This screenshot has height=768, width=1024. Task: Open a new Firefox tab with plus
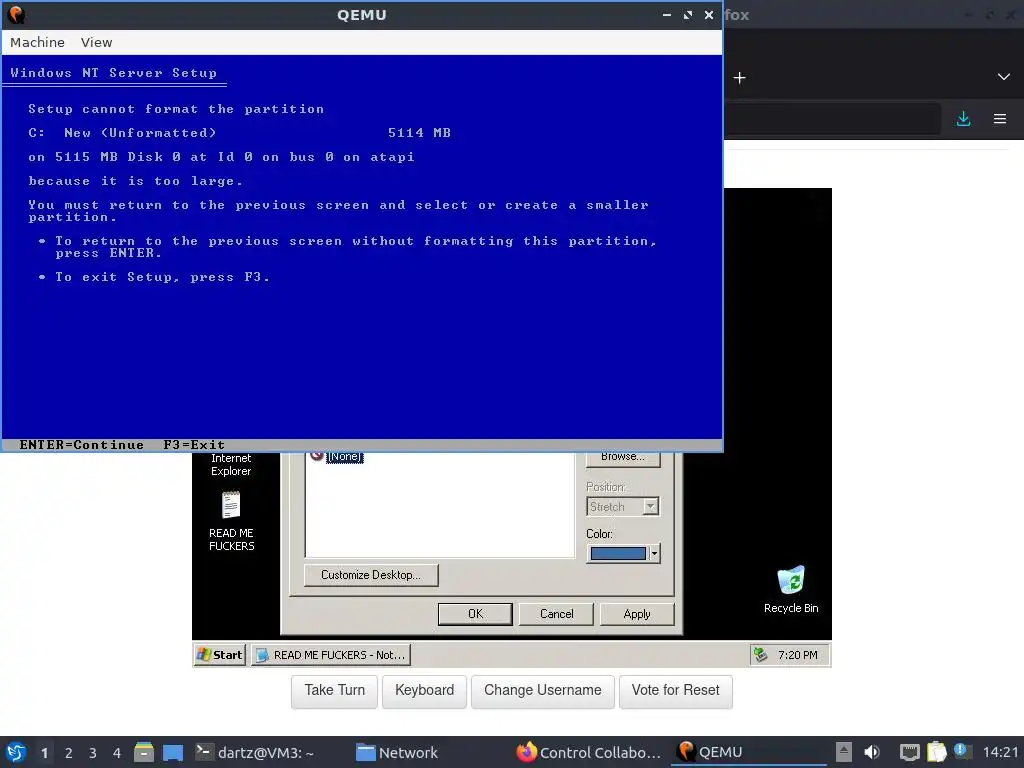pyautogui.click(x=739, y=78)
